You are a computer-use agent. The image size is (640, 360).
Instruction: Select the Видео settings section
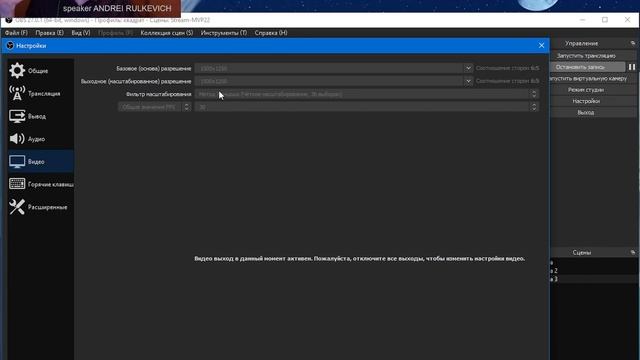[40, 162]
